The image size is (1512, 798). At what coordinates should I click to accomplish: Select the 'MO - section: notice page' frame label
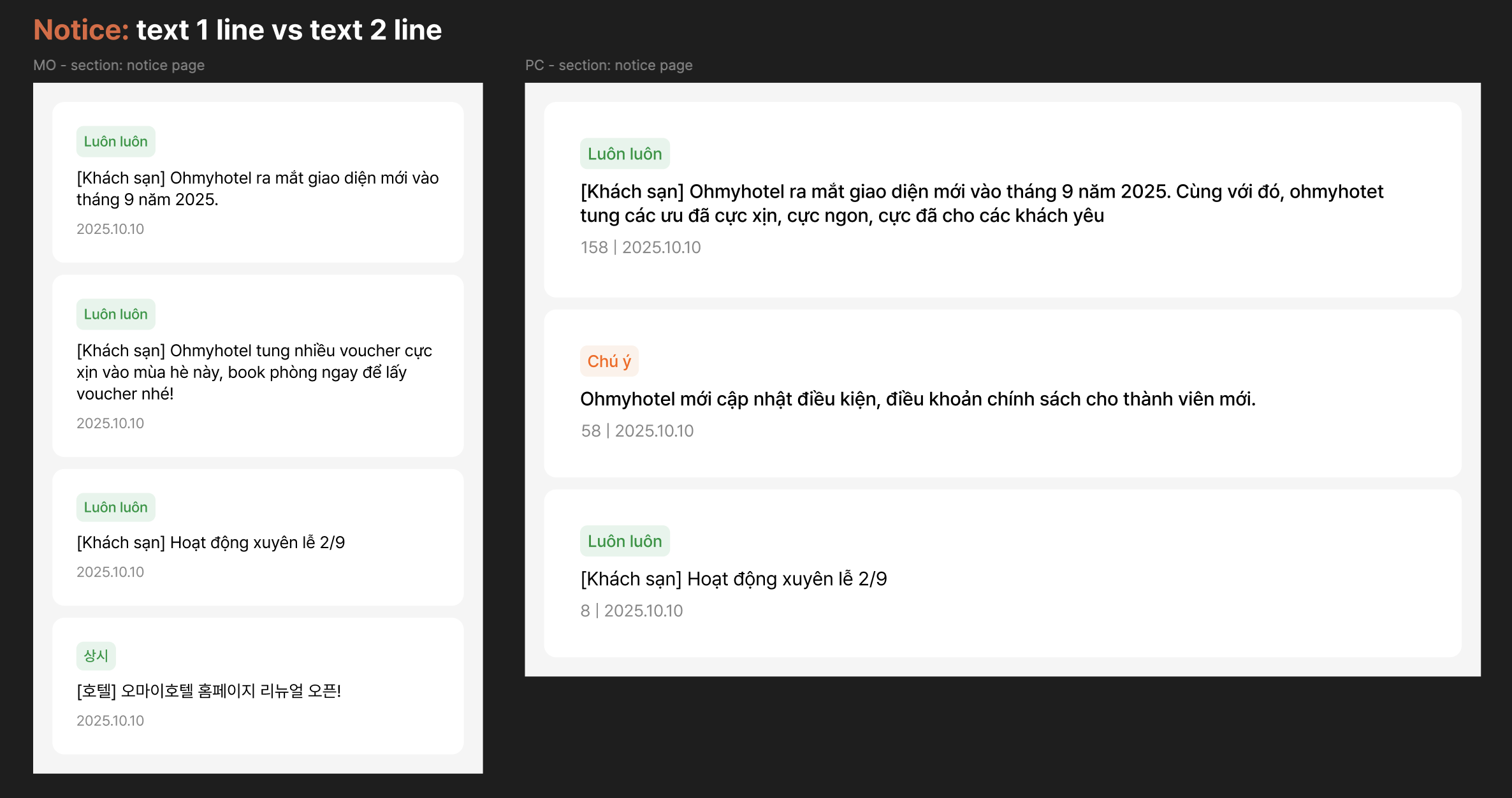click(119, 65)
